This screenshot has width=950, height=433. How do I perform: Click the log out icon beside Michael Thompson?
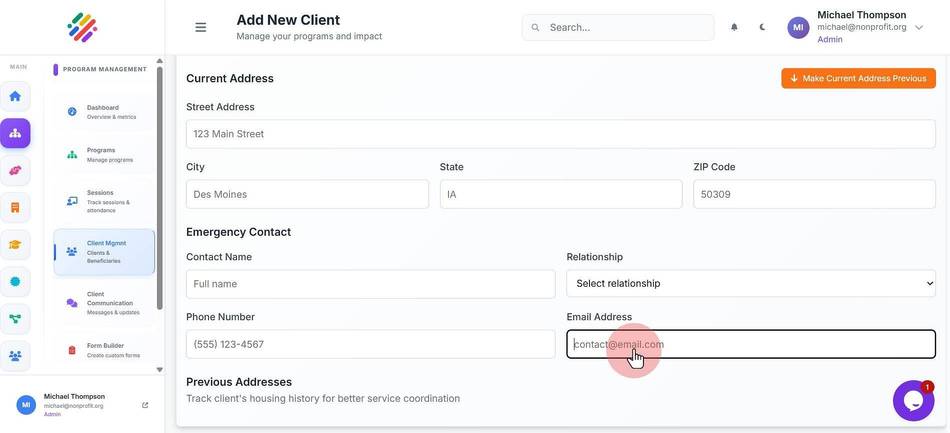pos(145,405)
